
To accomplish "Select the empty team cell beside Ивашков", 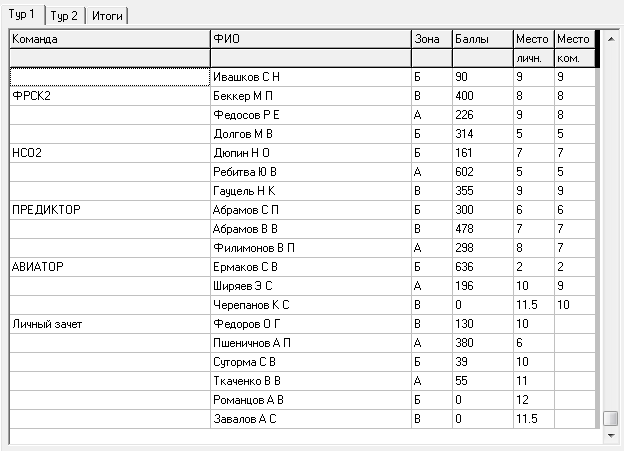I will click(110, 77).
